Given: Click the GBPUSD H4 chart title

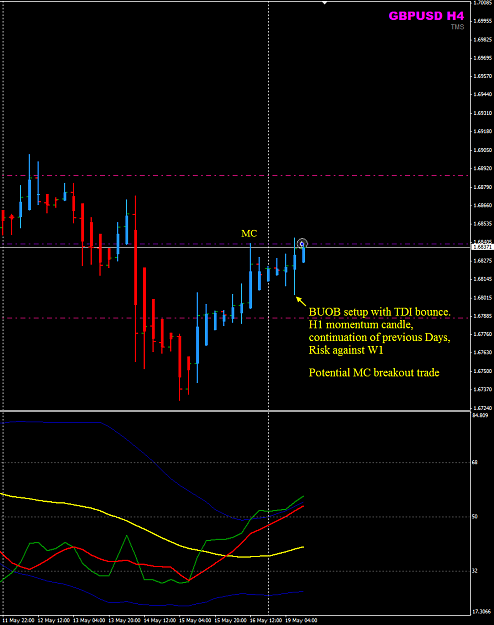Looking at the screenshot, I should [426, 16].
